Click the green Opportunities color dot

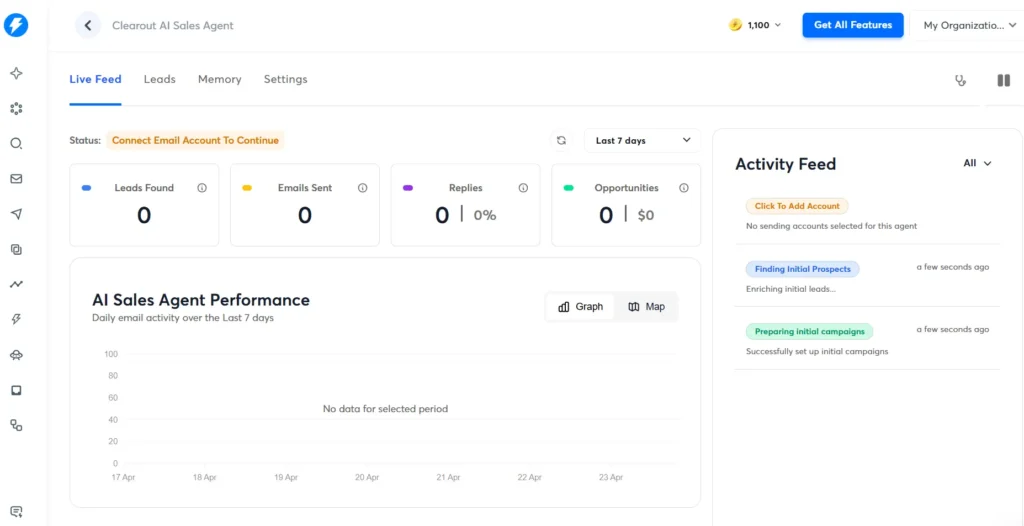[568, 188]
